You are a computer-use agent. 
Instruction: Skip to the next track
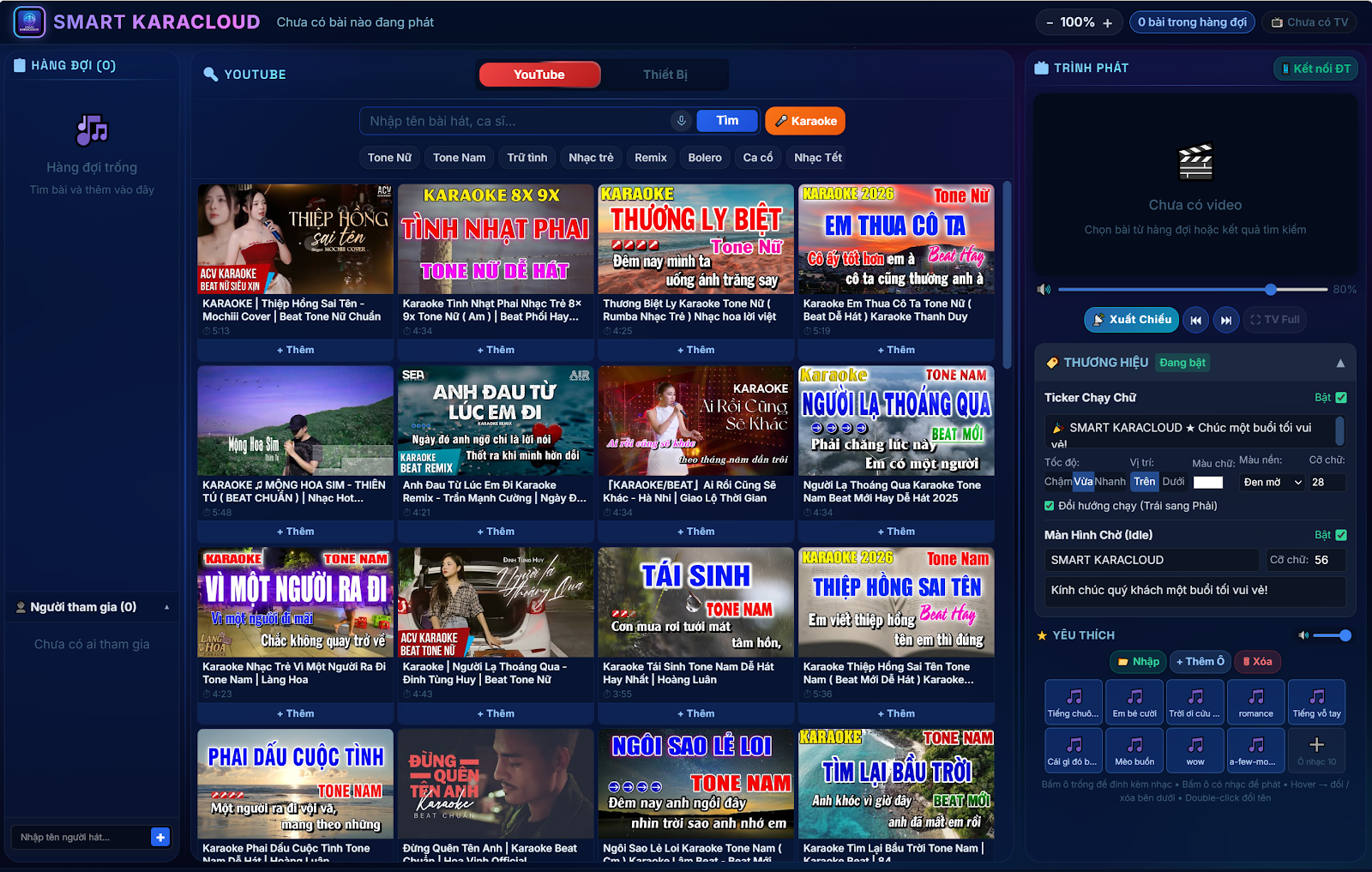1226,320
